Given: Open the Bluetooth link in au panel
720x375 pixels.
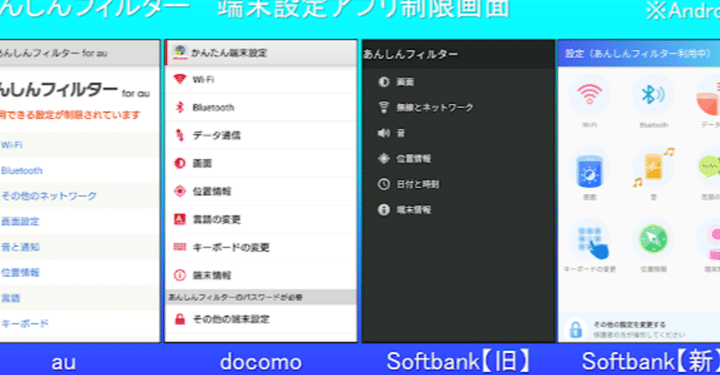Looking at the screenshot, I should (x=22, y=170).
